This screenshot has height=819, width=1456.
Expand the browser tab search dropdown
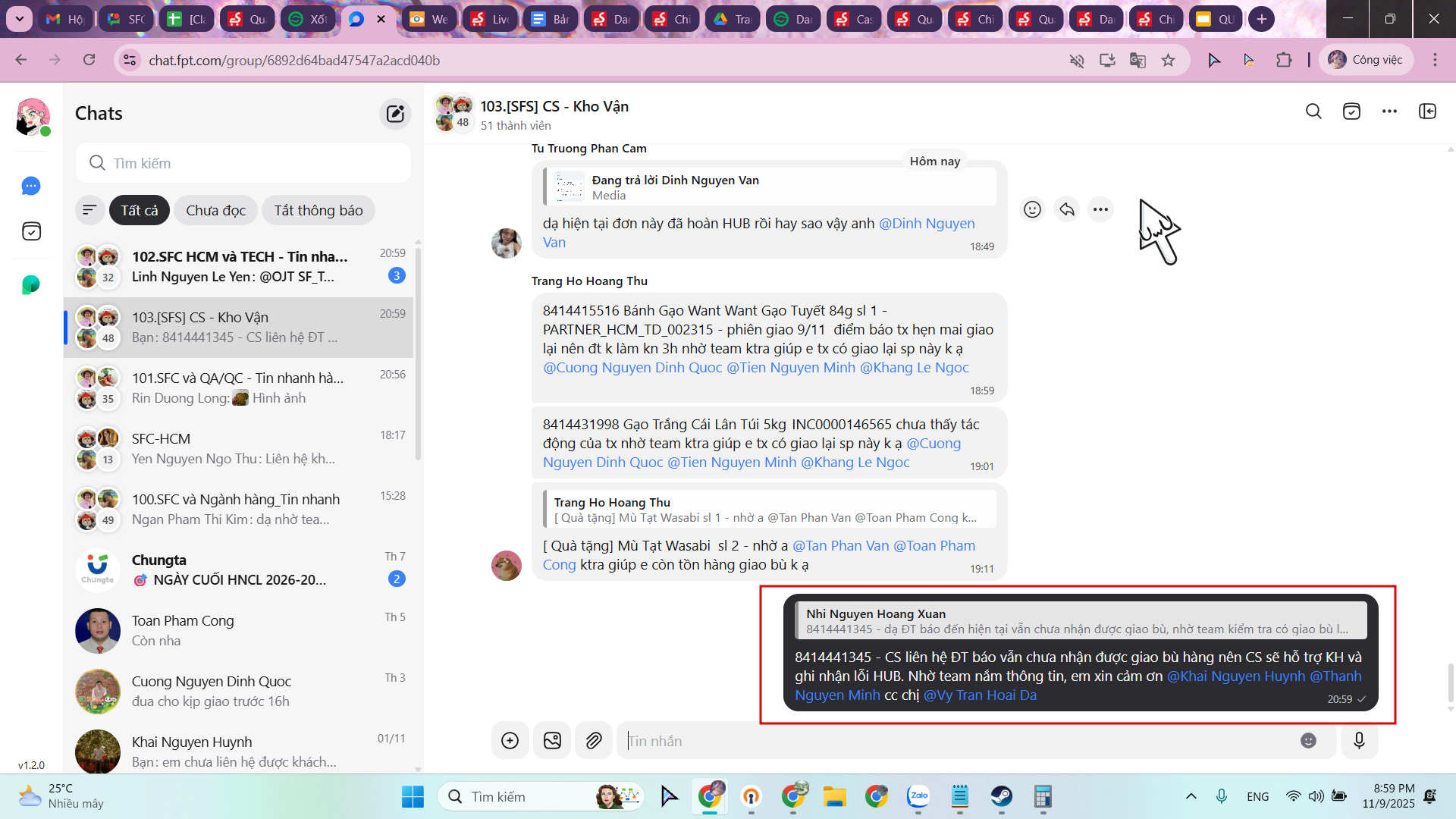(19, 19)
